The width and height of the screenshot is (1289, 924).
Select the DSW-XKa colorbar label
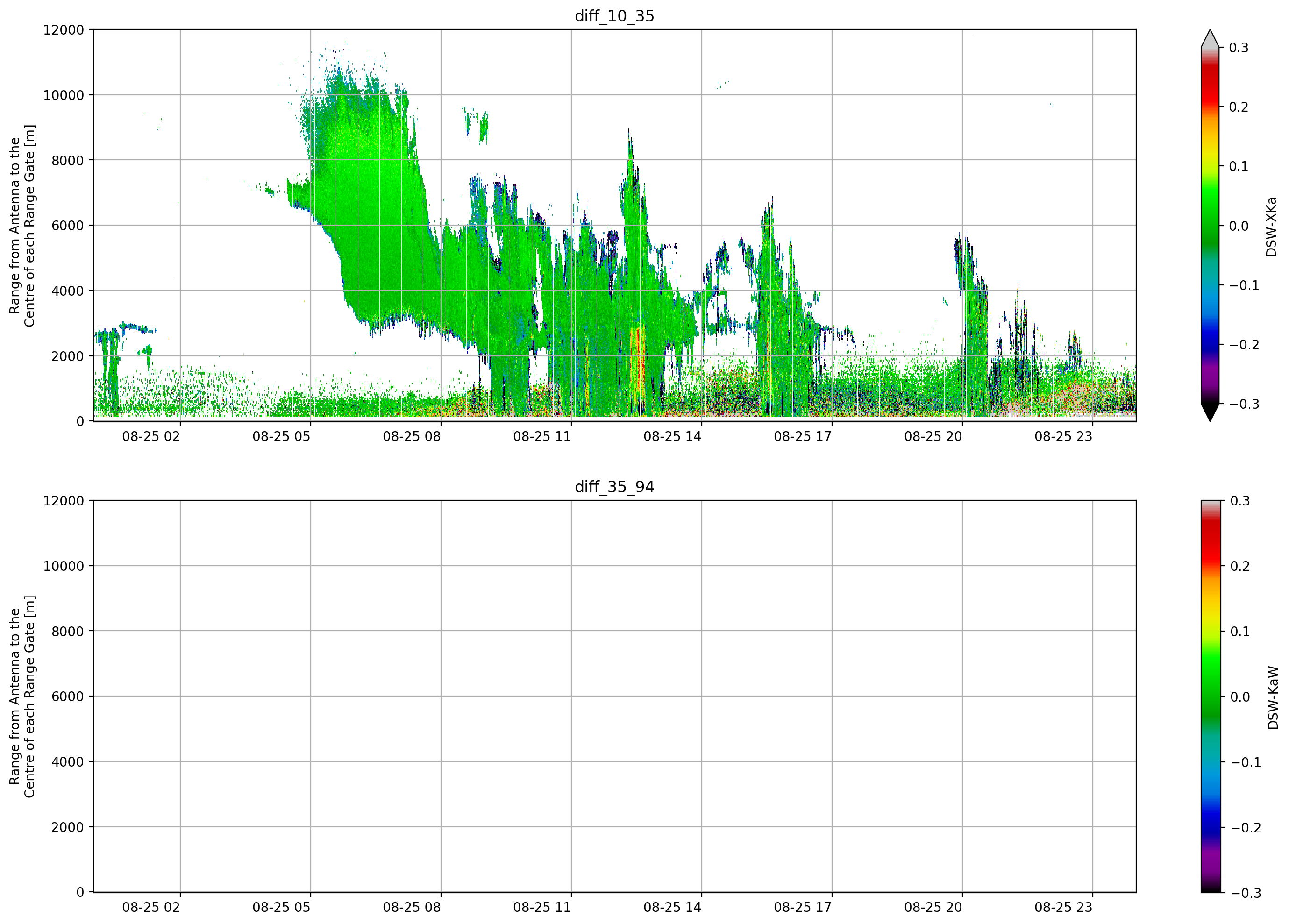click(1271, 226)
